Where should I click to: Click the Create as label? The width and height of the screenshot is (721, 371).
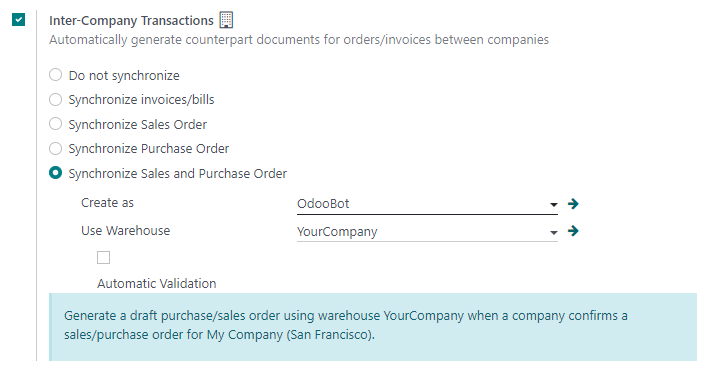[x=108, y=203]
